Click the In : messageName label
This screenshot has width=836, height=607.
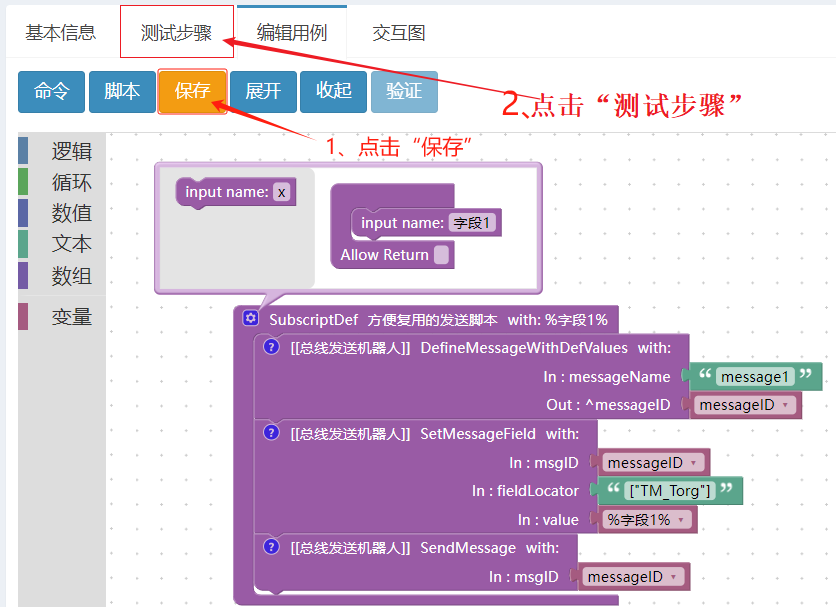(x=607, y=377)
